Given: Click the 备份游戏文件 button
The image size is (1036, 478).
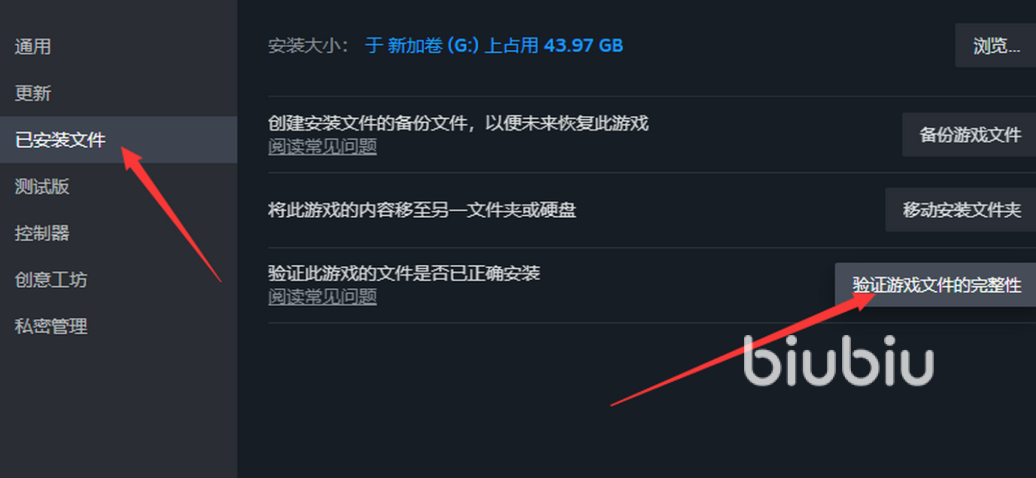Looking at the screenshot, I should tap(969, 135).
